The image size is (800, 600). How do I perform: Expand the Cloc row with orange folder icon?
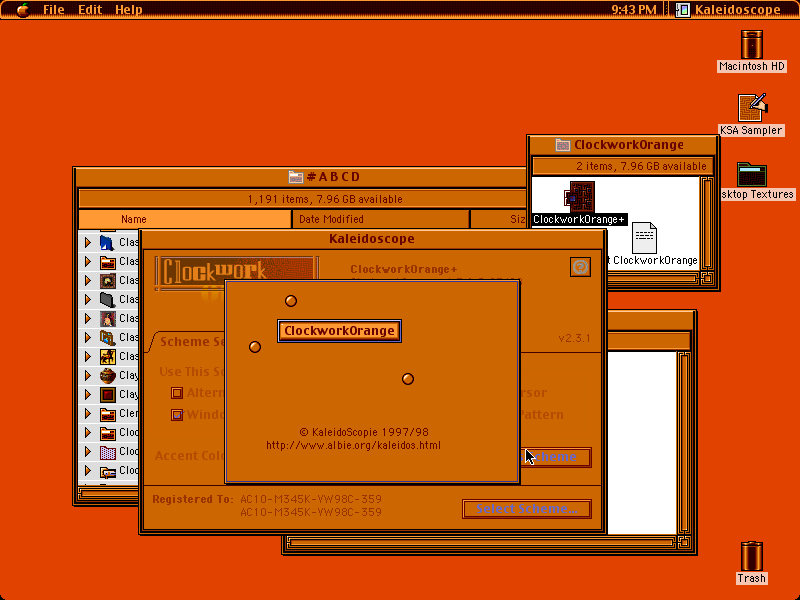coord(88,433)
